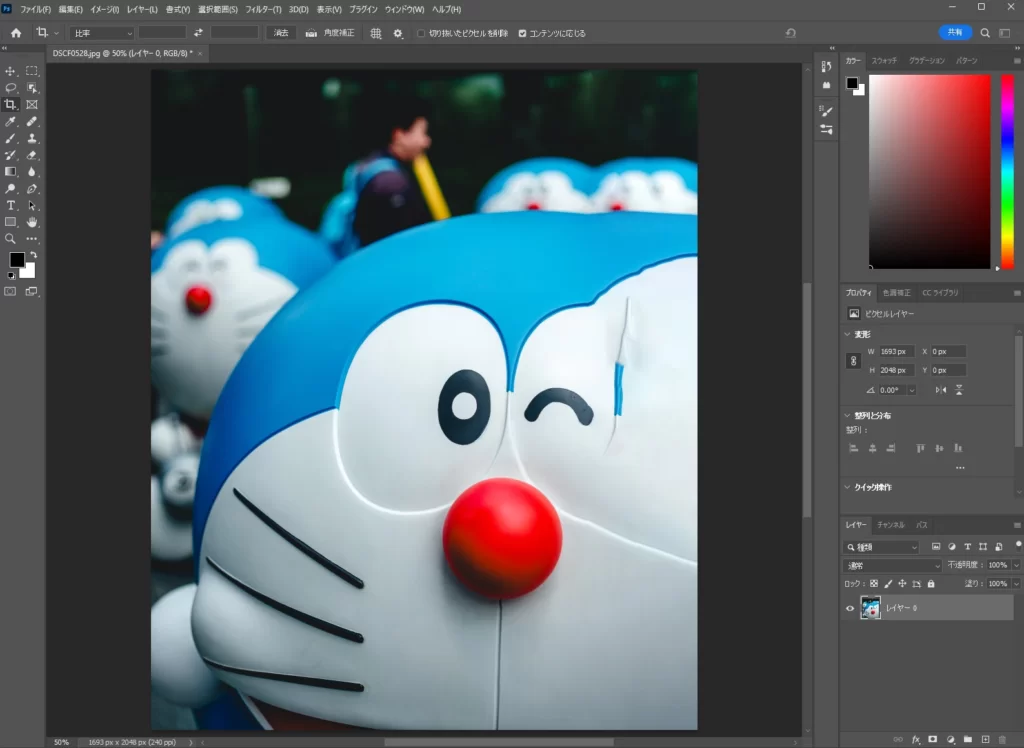
Task: Open the 通常 blend mode dropdown
Action: (892, 566)
